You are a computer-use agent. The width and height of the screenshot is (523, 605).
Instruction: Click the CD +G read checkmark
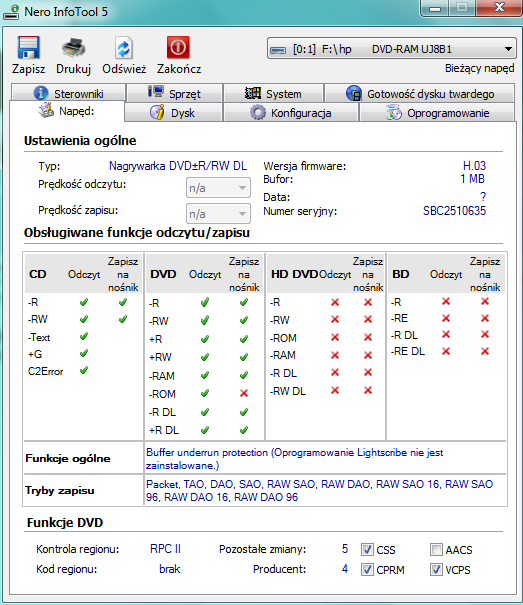(84, 353)
